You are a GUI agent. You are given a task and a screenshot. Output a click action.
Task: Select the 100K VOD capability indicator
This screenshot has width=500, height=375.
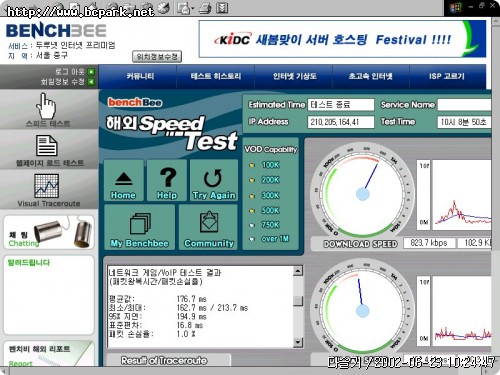(x=252, y=165)
